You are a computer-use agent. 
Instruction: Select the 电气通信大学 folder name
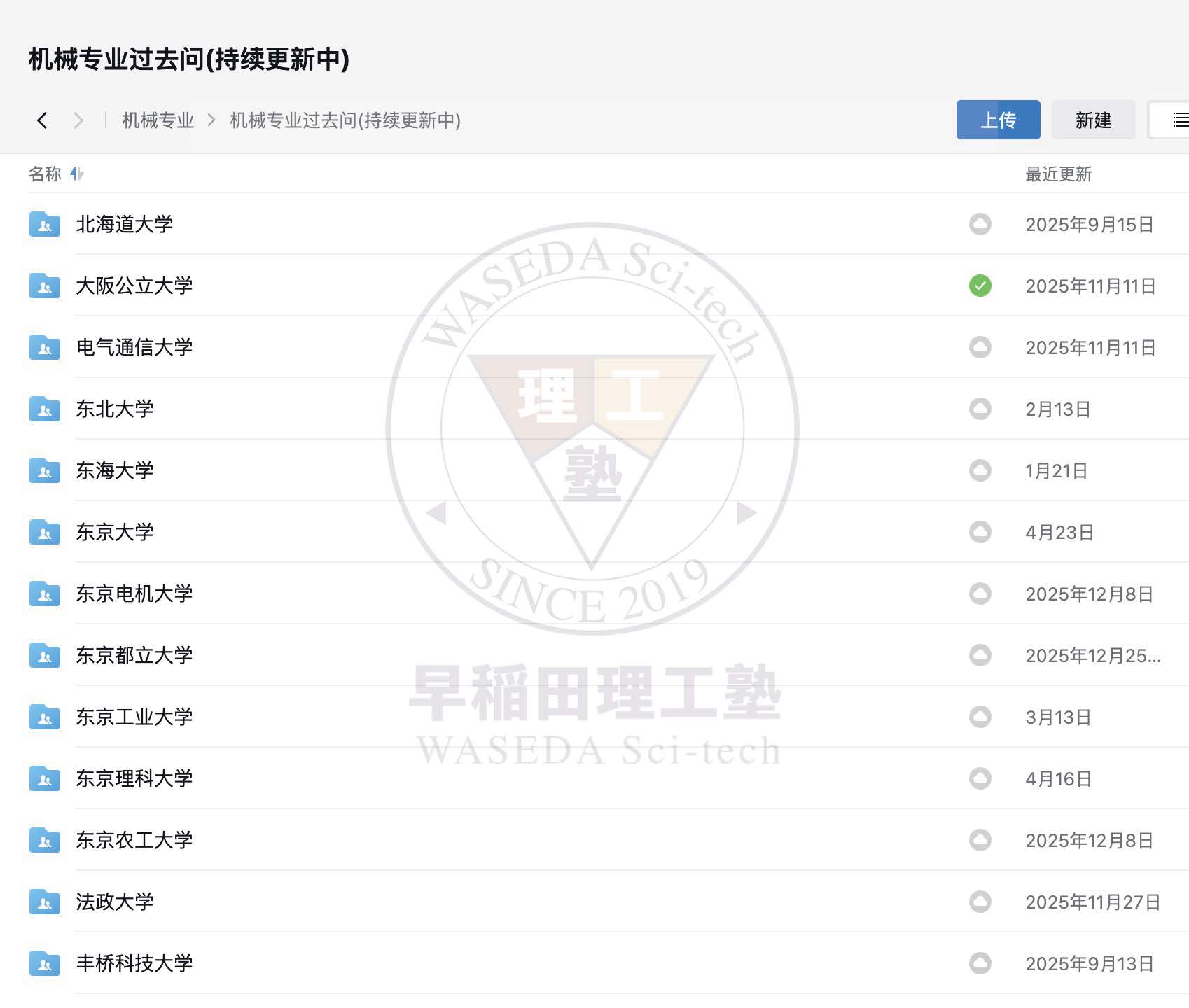click(x=134, y=347)
